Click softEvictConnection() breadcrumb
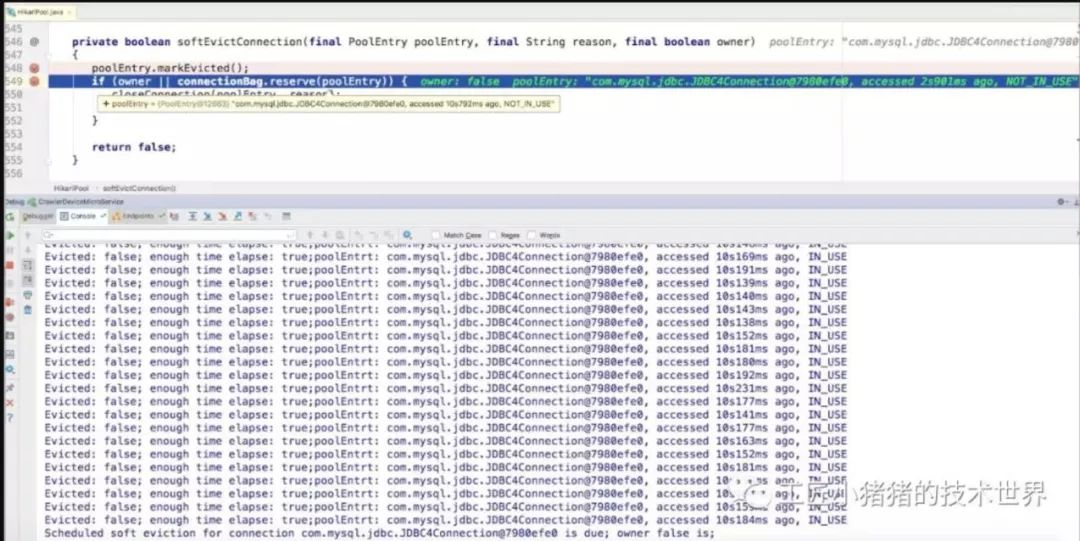Viewport: 1080px width, 541px height. point(140,187)
